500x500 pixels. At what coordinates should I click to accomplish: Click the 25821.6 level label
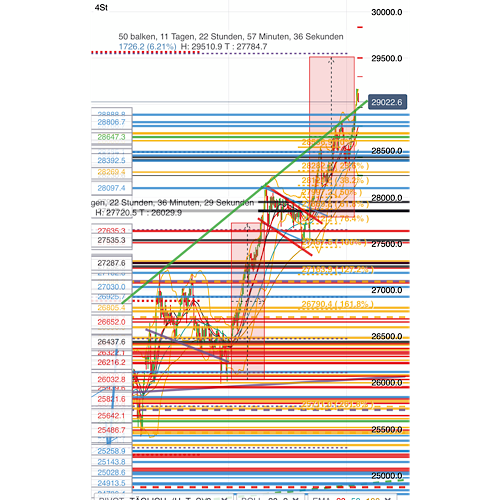pyautogui.click(x=111, y=399)
